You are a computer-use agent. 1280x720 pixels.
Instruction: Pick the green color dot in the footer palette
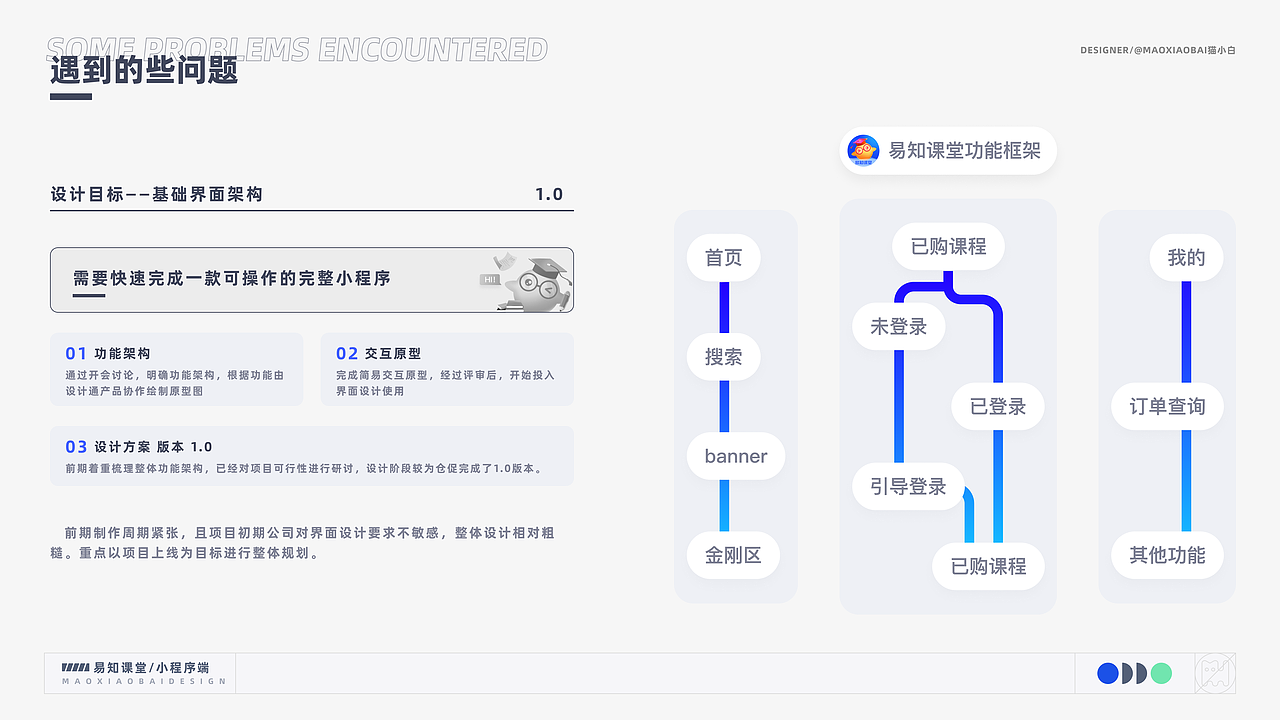point(1160,673)
